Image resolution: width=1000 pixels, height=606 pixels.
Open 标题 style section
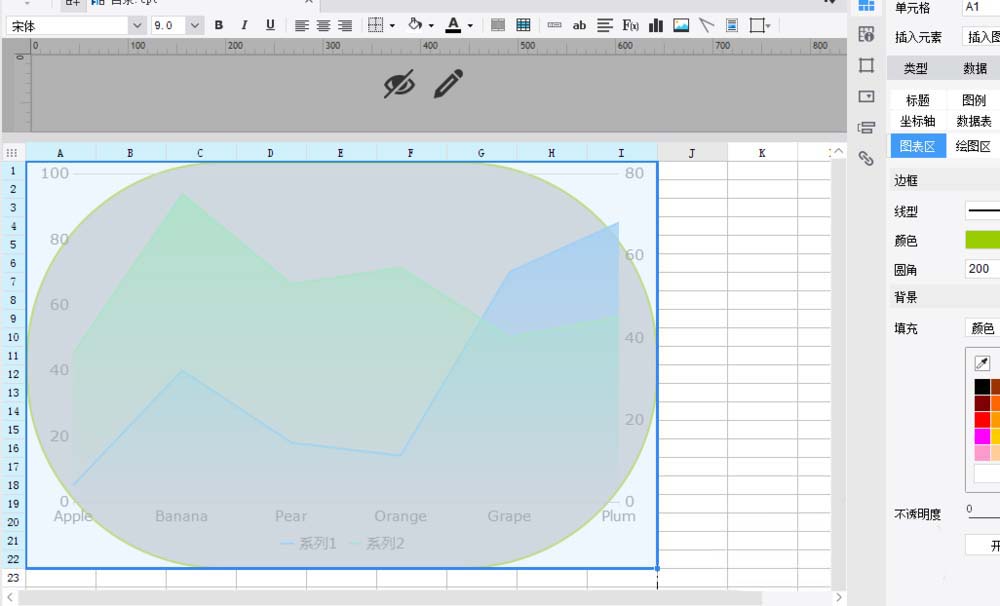coord(918,100)
